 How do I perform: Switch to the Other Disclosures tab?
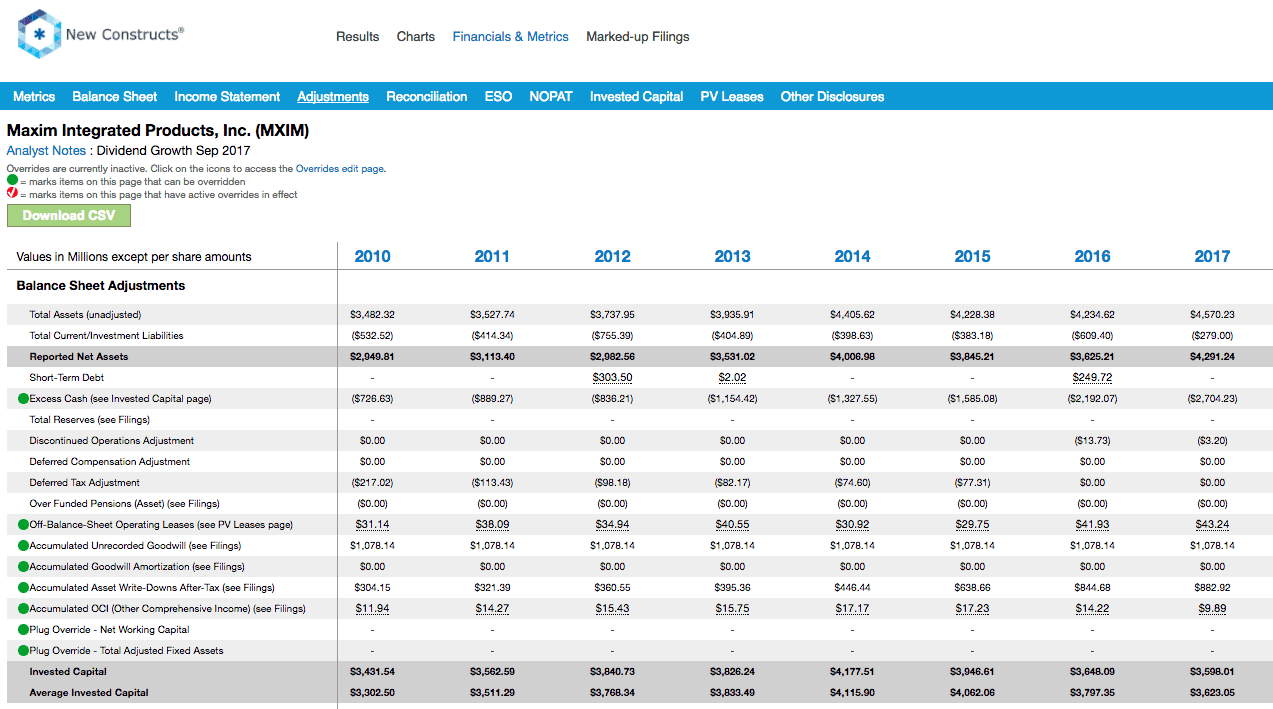click(832, 97)
